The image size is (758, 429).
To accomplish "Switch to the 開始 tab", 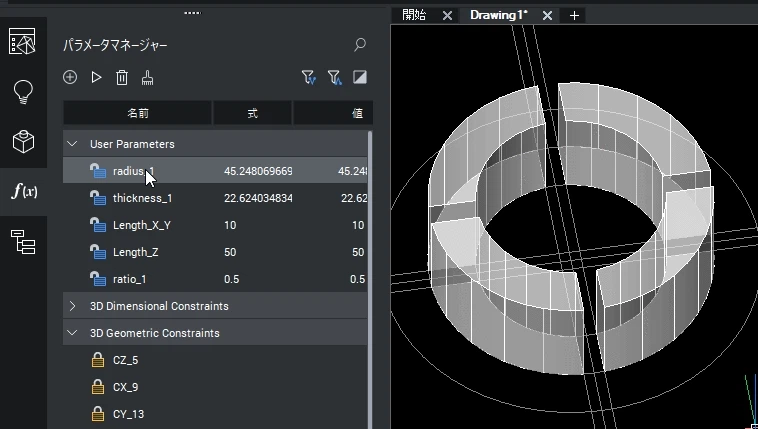I will tap(414, 15).
